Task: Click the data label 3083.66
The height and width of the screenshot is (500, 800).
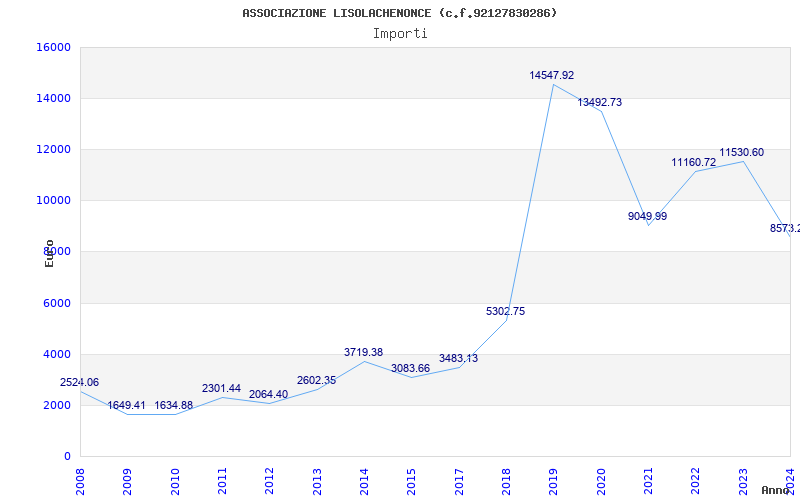Action: (411, 369)
